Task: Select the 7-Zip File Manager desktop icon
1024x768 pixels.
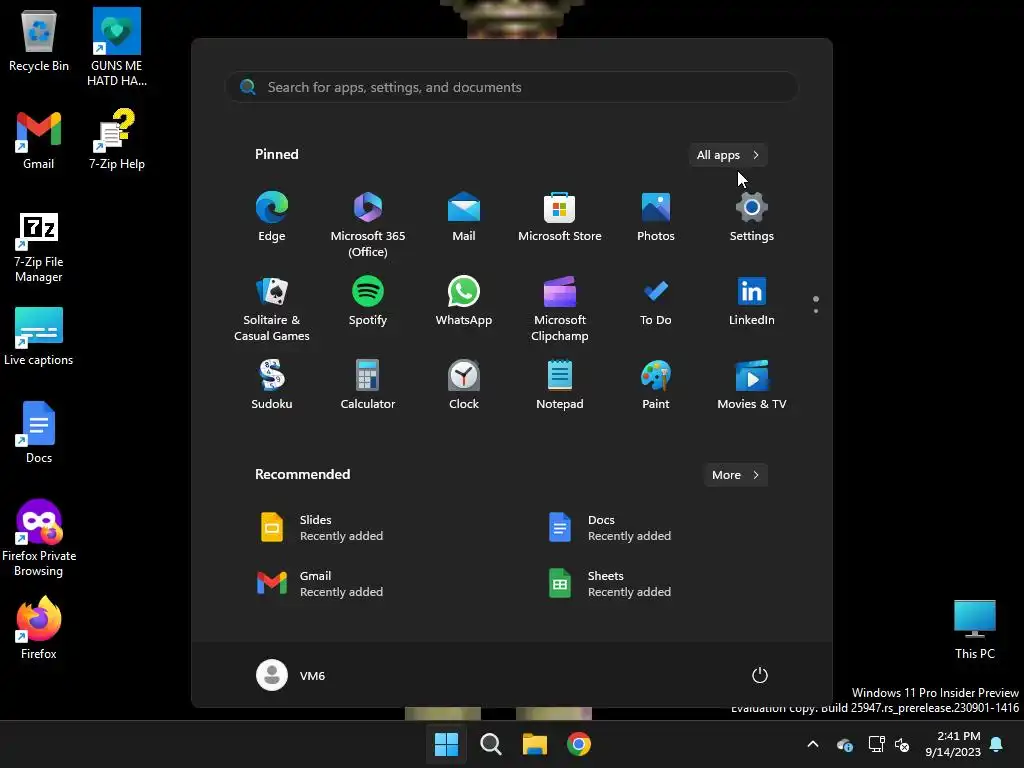Action: coord(39,247)
